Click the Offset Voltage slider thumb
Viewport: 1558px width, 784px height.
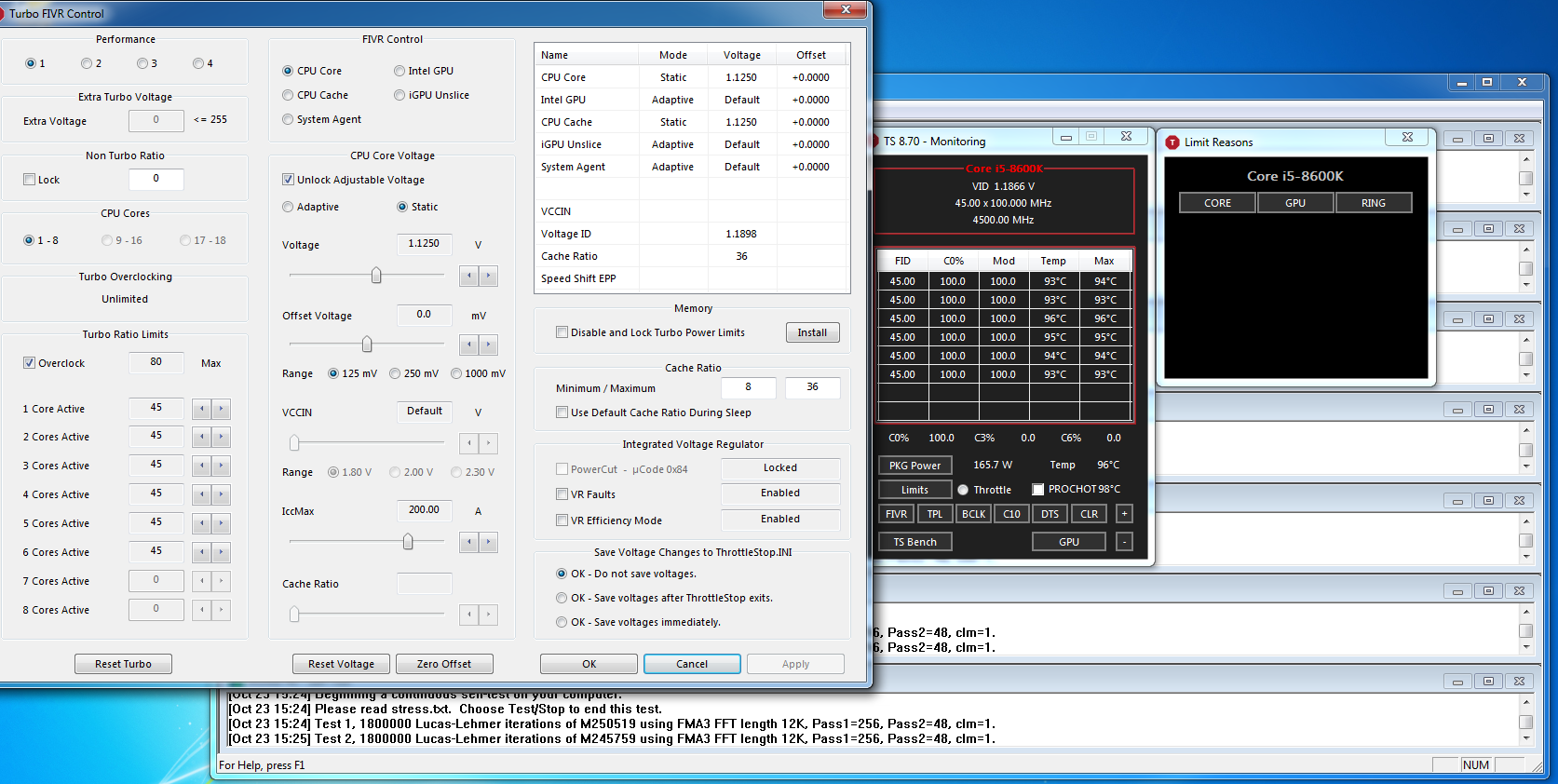click(x=367, y=345)
